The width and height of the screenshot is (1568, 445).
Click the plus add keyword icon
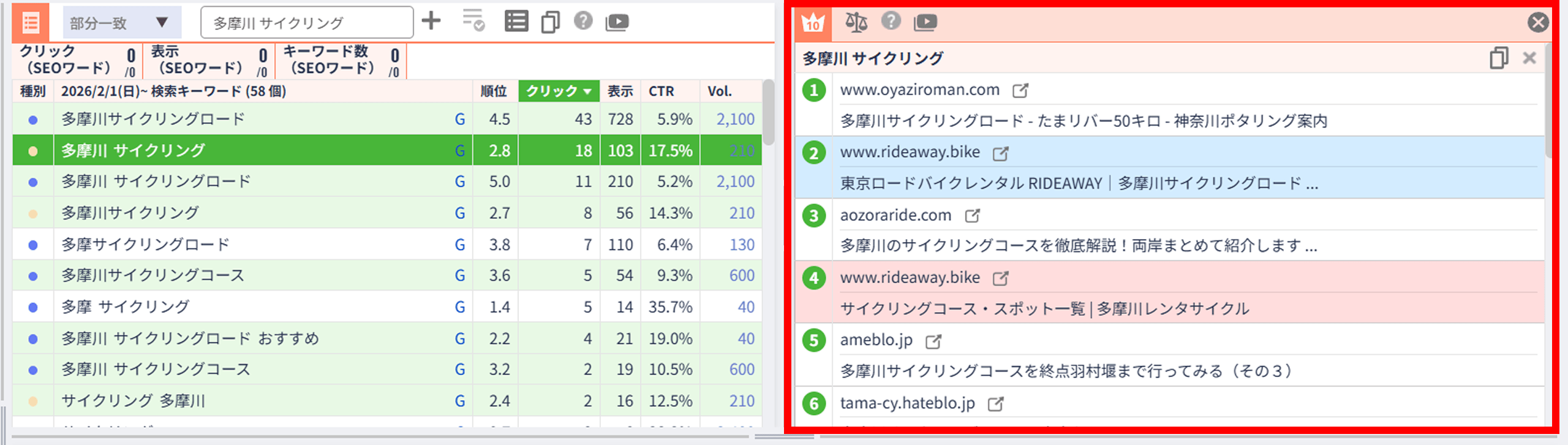click(x=431, y=21)
